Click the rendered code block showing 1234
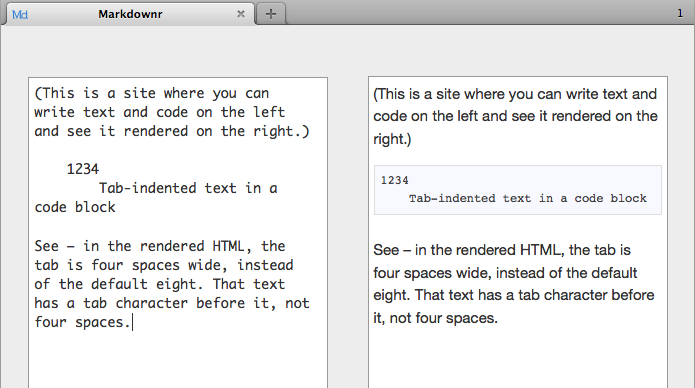This screenshot has width=695, height=388. [x=518, y=190]
